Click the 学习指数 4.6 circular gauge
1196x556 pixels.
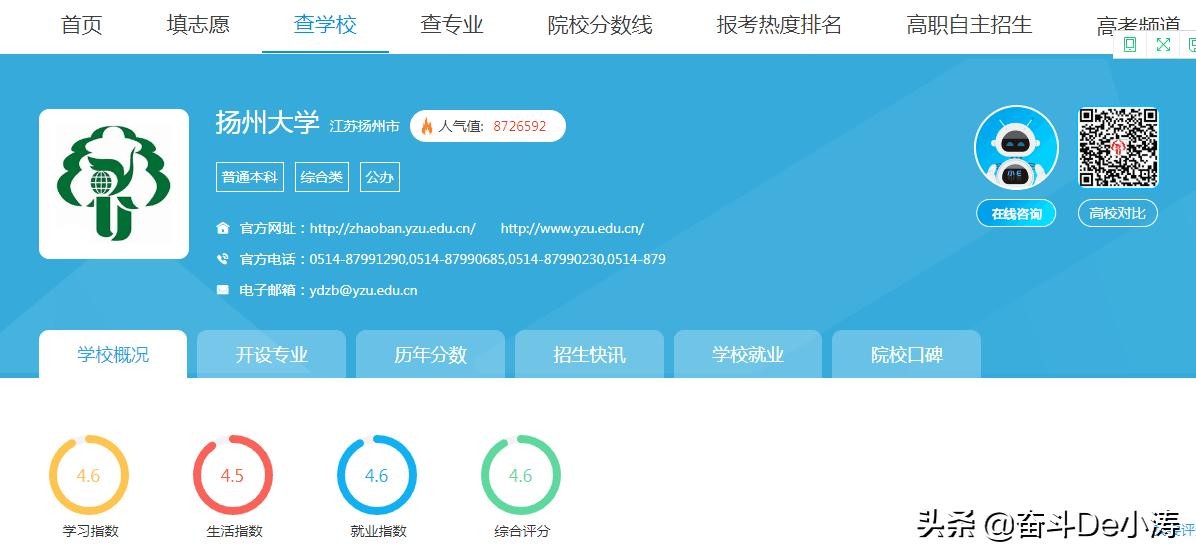[89, 476]
